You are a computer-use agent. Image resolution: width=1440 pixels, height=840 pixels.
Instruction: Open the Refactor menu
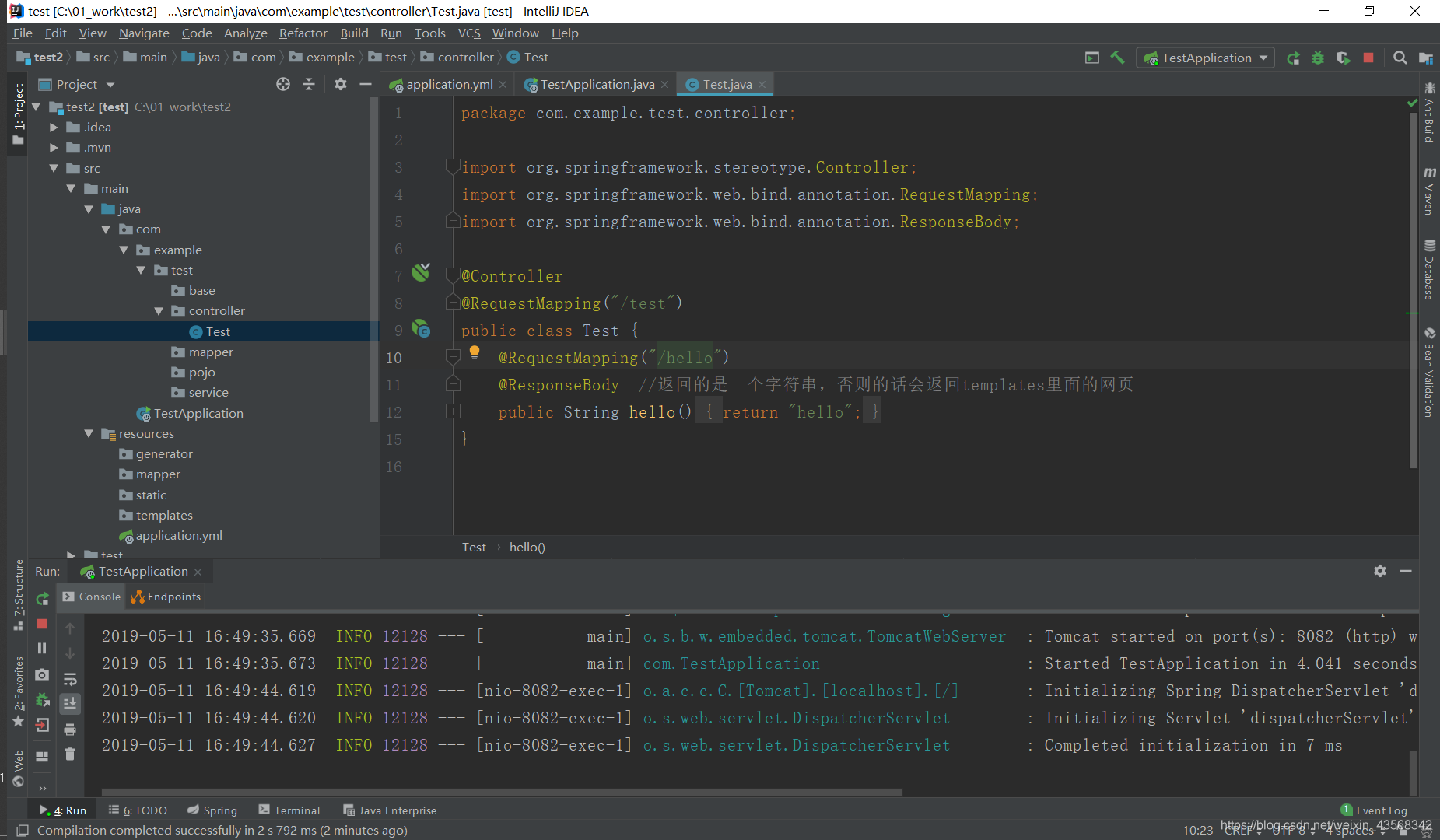303,33
